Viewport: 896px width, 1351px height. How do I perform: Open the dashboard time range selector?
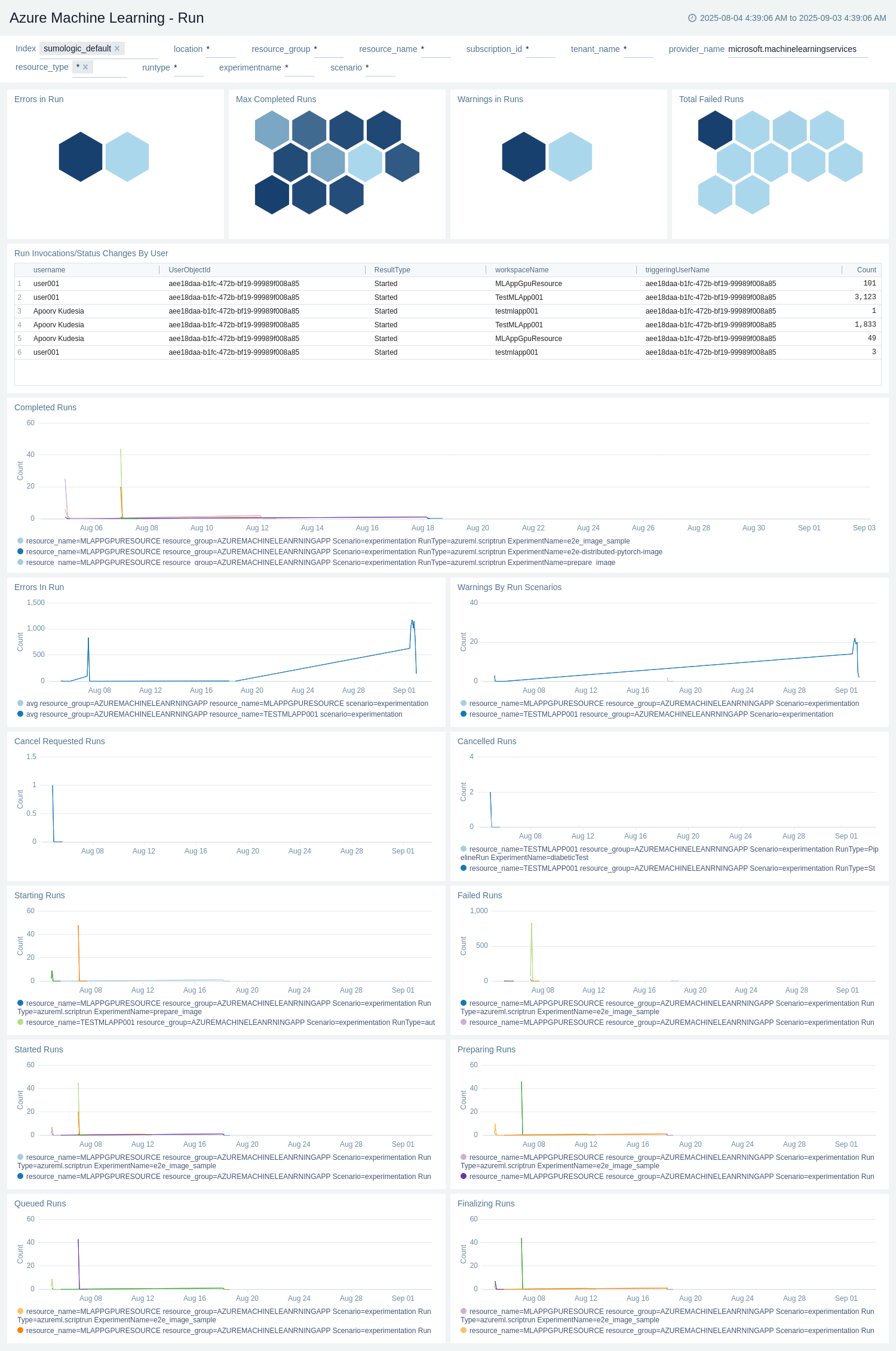(x=787, y=18)
